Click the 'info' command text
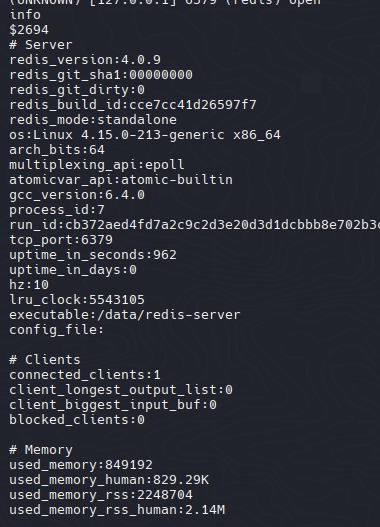This screenshot has height=527, width=380. [25, 15]
